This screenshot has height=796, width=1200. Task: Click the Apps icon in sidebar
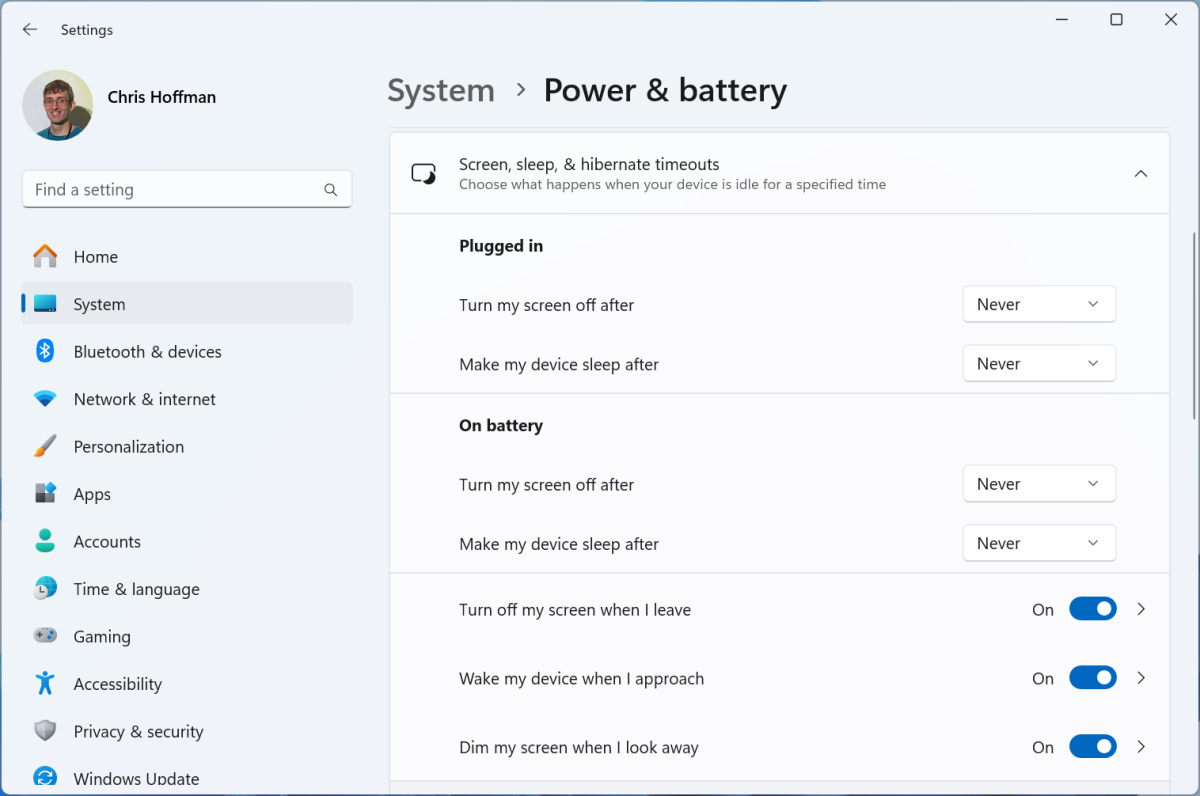[x=45, y=494]
